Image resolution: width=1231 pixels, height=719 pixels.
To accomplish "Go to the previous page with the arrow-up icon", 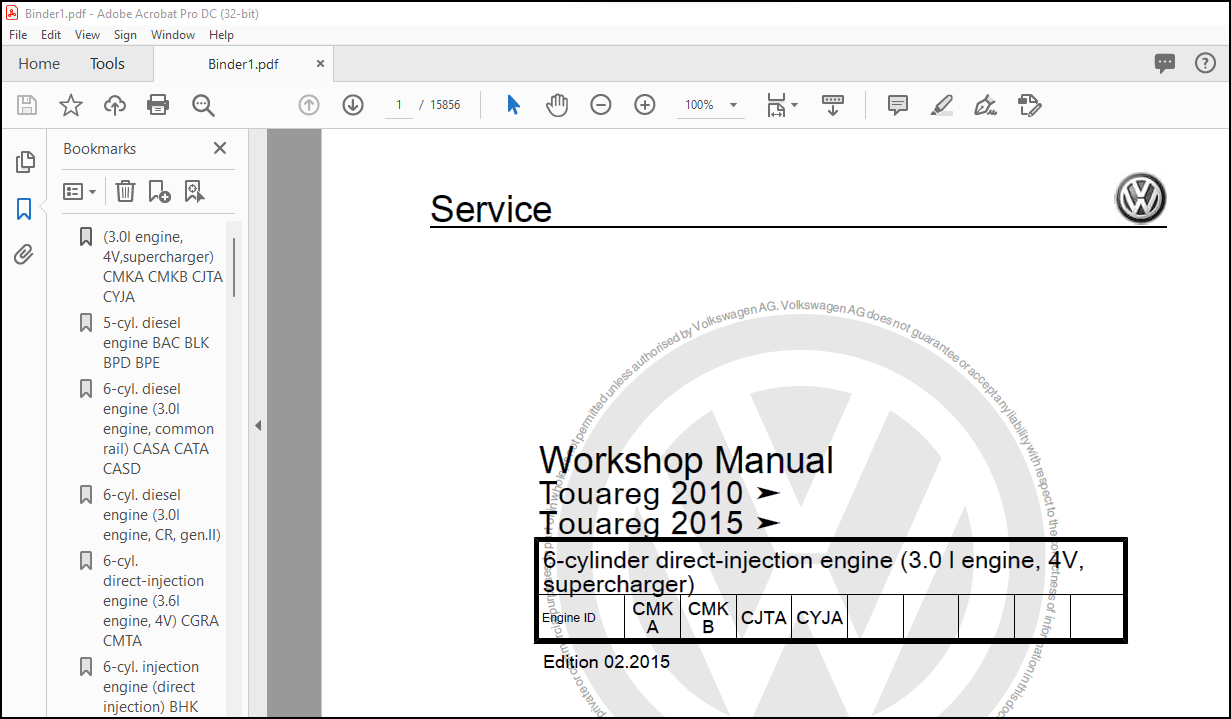I will pos(309,105).
